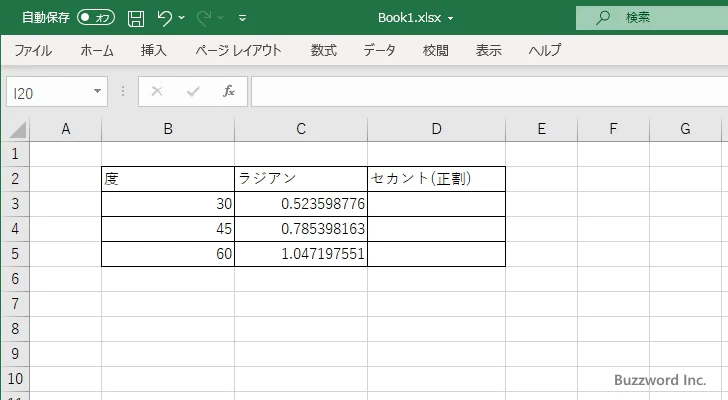Viewport: 728px width, 400px height.
Task: Open Customize Quick Access Toolbar dropdown
Action: pos(242,18)
